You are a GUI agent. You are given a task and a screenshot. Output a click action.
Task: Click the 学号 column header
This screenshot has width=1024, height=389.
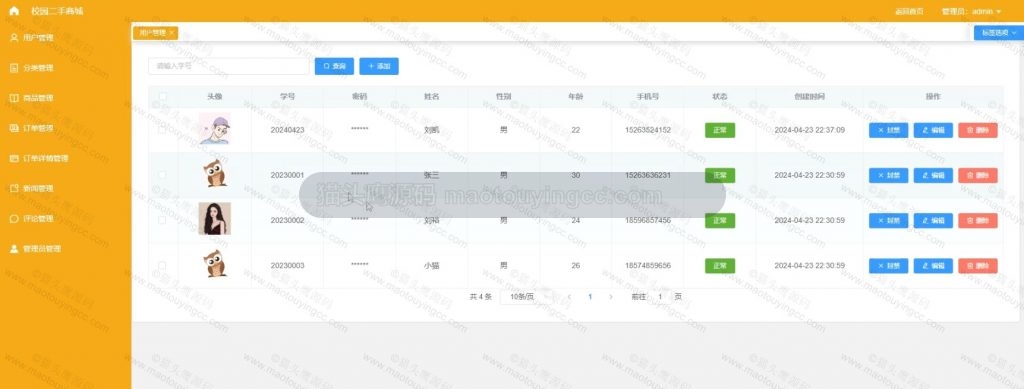coord(287,97)
